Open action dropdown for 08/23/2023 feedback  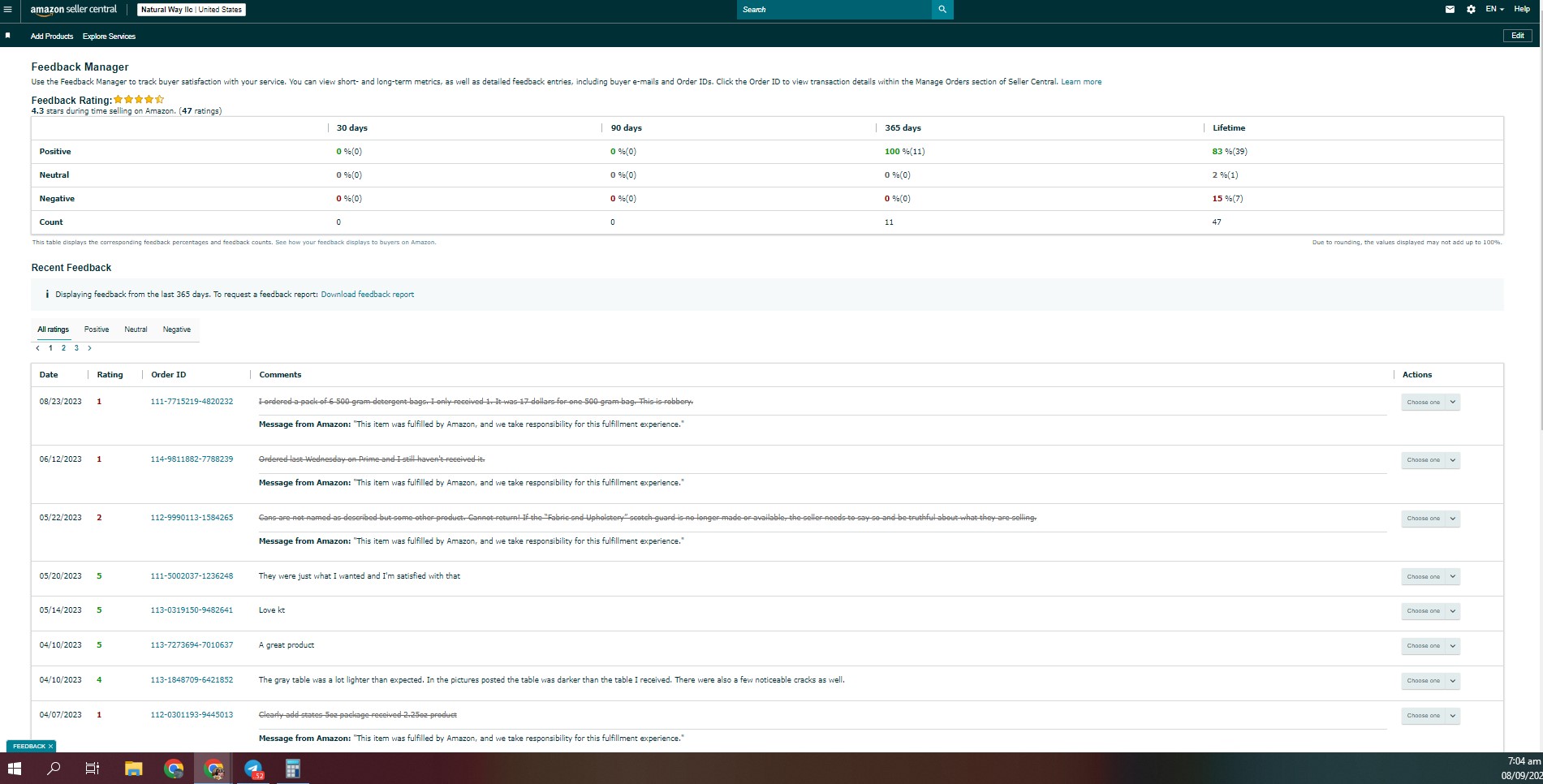coord(1430,403)
